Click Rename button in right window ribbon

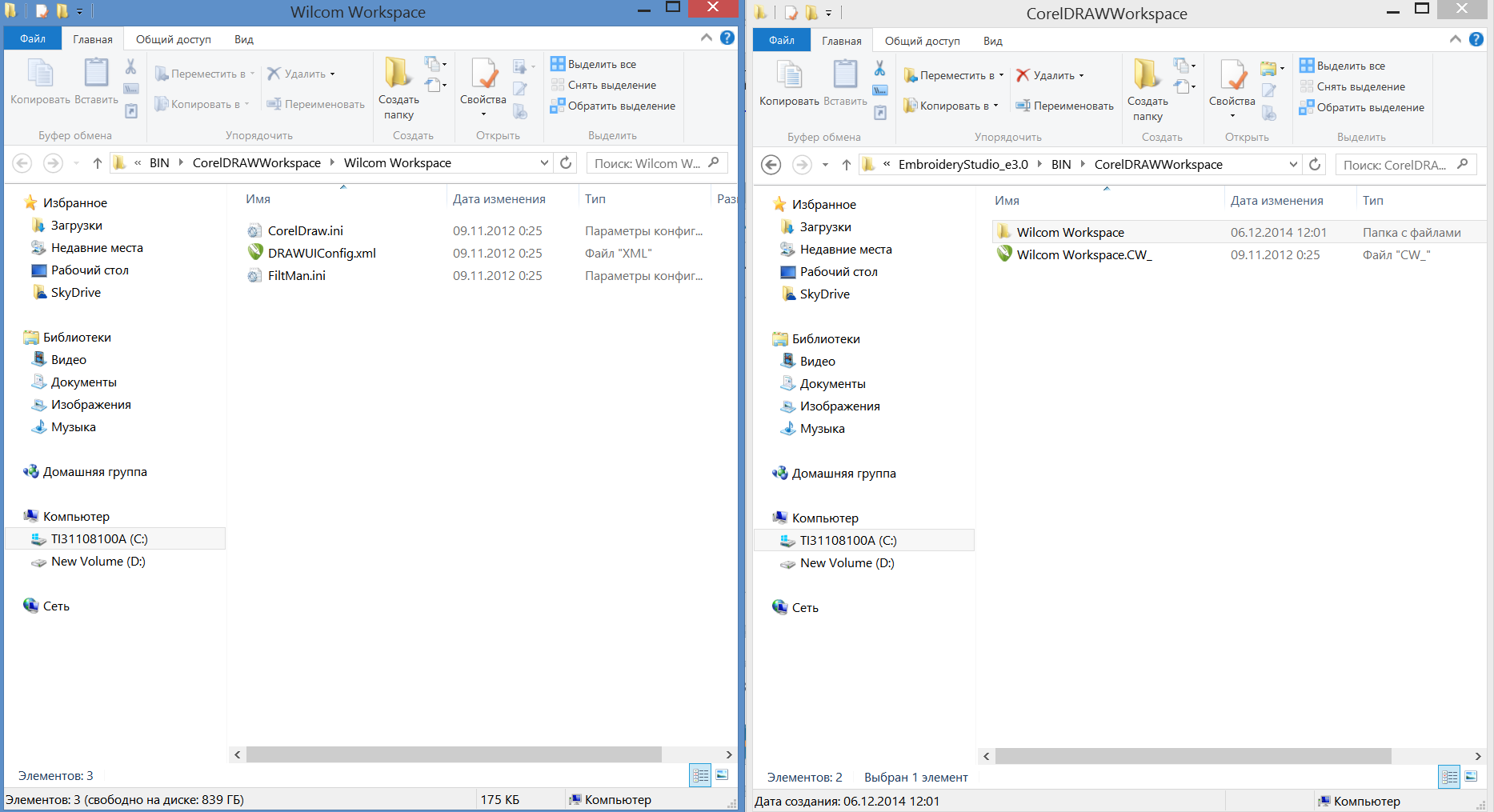point(1064,106)
